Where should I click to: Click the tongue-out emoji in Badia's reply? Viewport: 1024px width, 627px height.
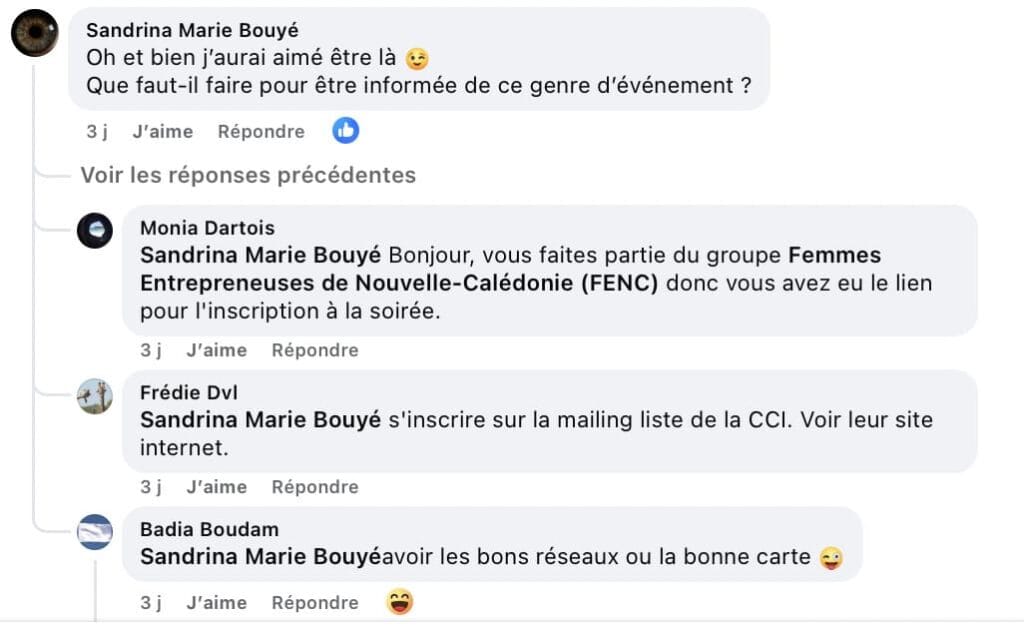[830, 558]
